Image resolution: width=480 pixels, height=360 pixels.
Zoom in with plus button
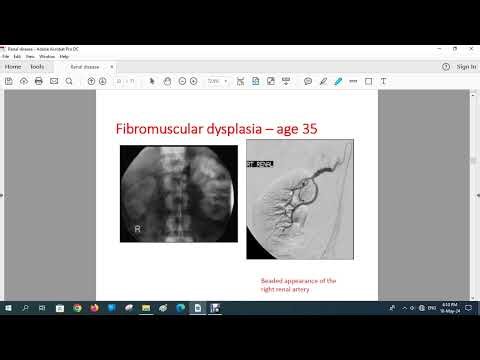click(194, 81)
